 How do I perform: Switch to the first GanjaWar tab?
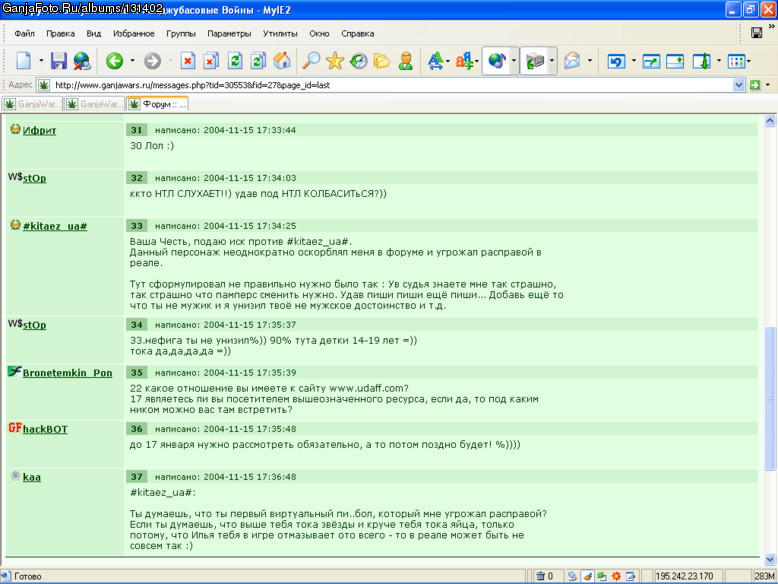click(x=32, y=104)
